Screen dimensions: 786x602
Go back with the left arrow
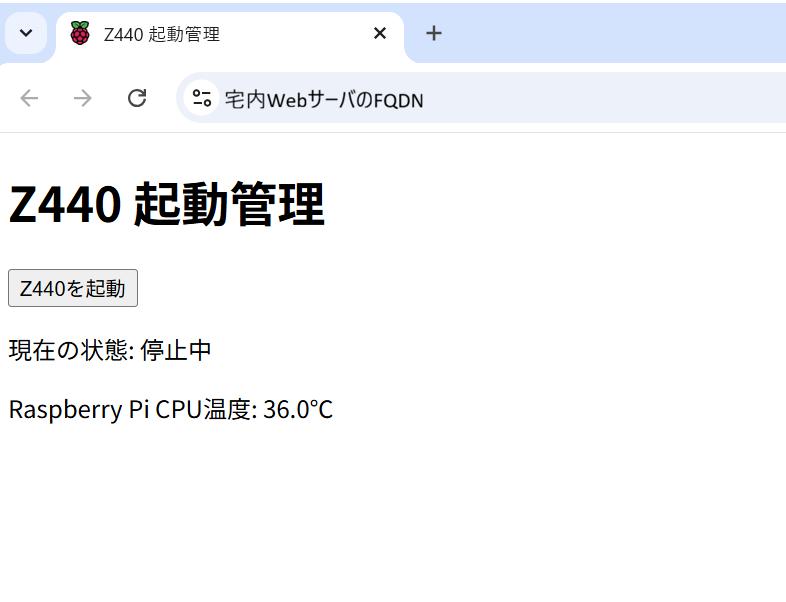29,98
